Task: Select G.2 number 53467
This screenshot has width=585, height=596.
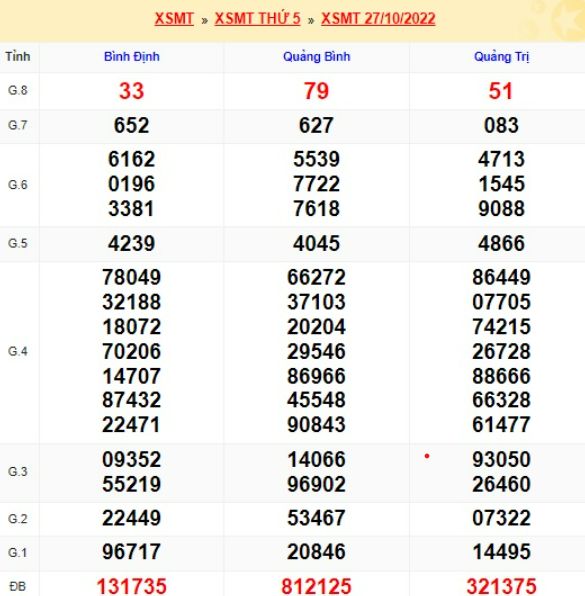Action: click(x=317, y=518)
